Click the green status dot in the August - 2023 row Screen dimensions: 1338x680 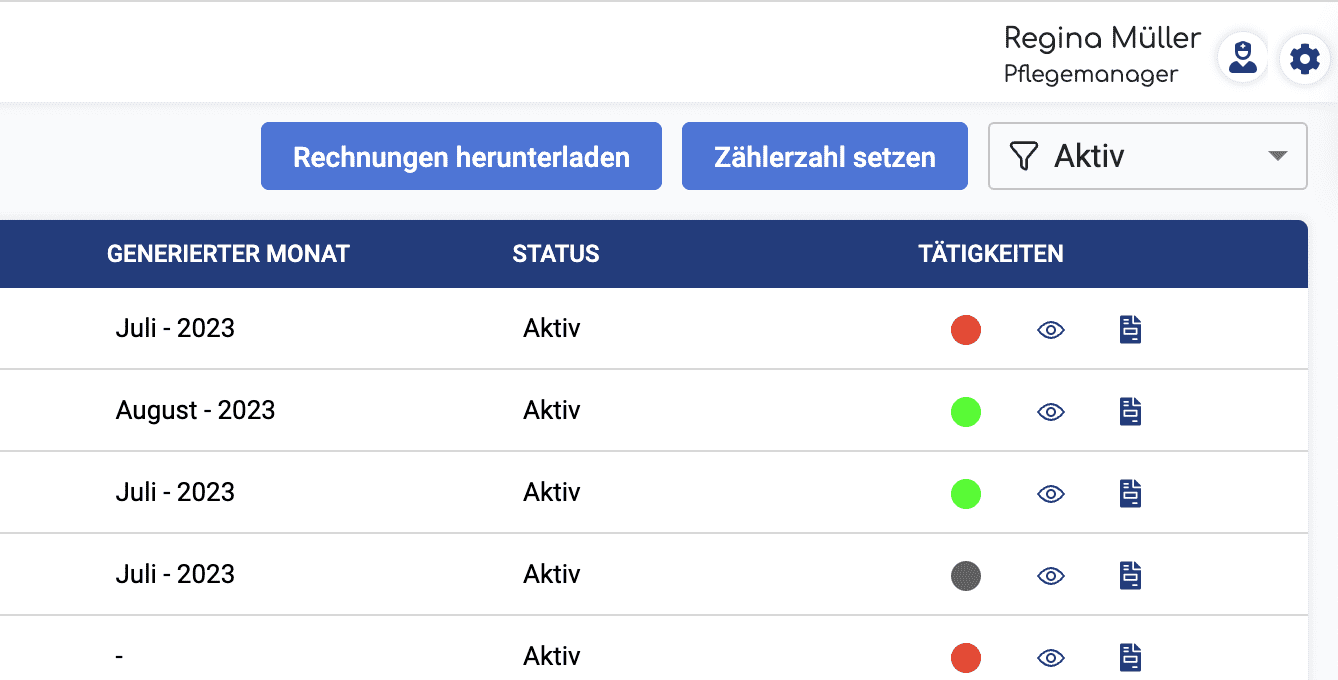[966, 412]
